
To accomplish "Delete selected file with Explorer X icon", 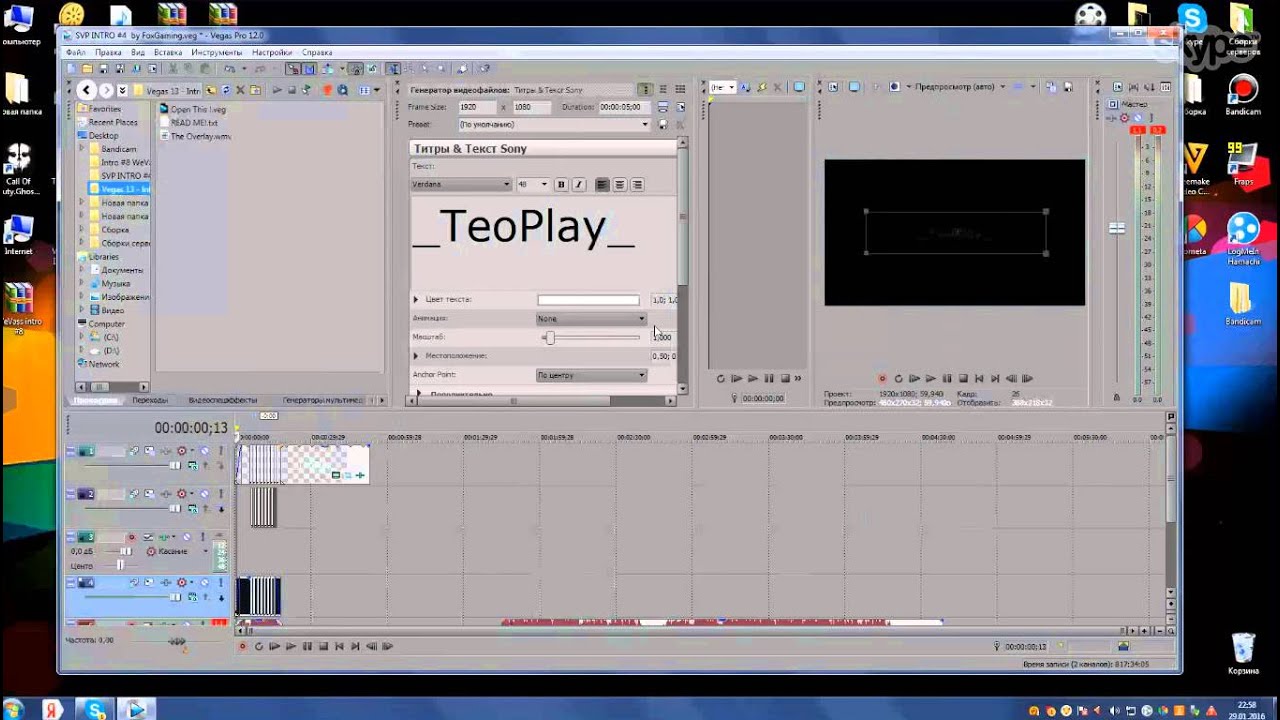I will (x=240, y=90).
